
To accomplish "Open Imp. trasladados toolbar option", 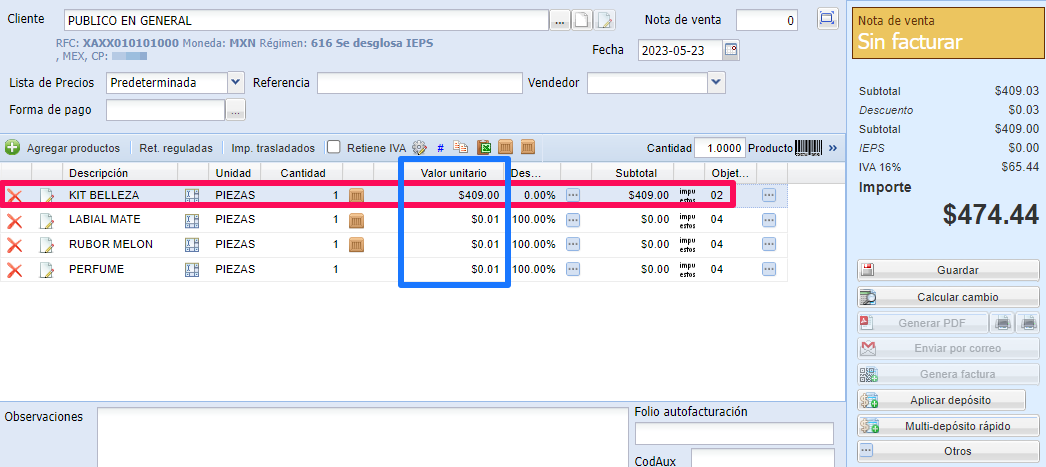I will 273,148.
